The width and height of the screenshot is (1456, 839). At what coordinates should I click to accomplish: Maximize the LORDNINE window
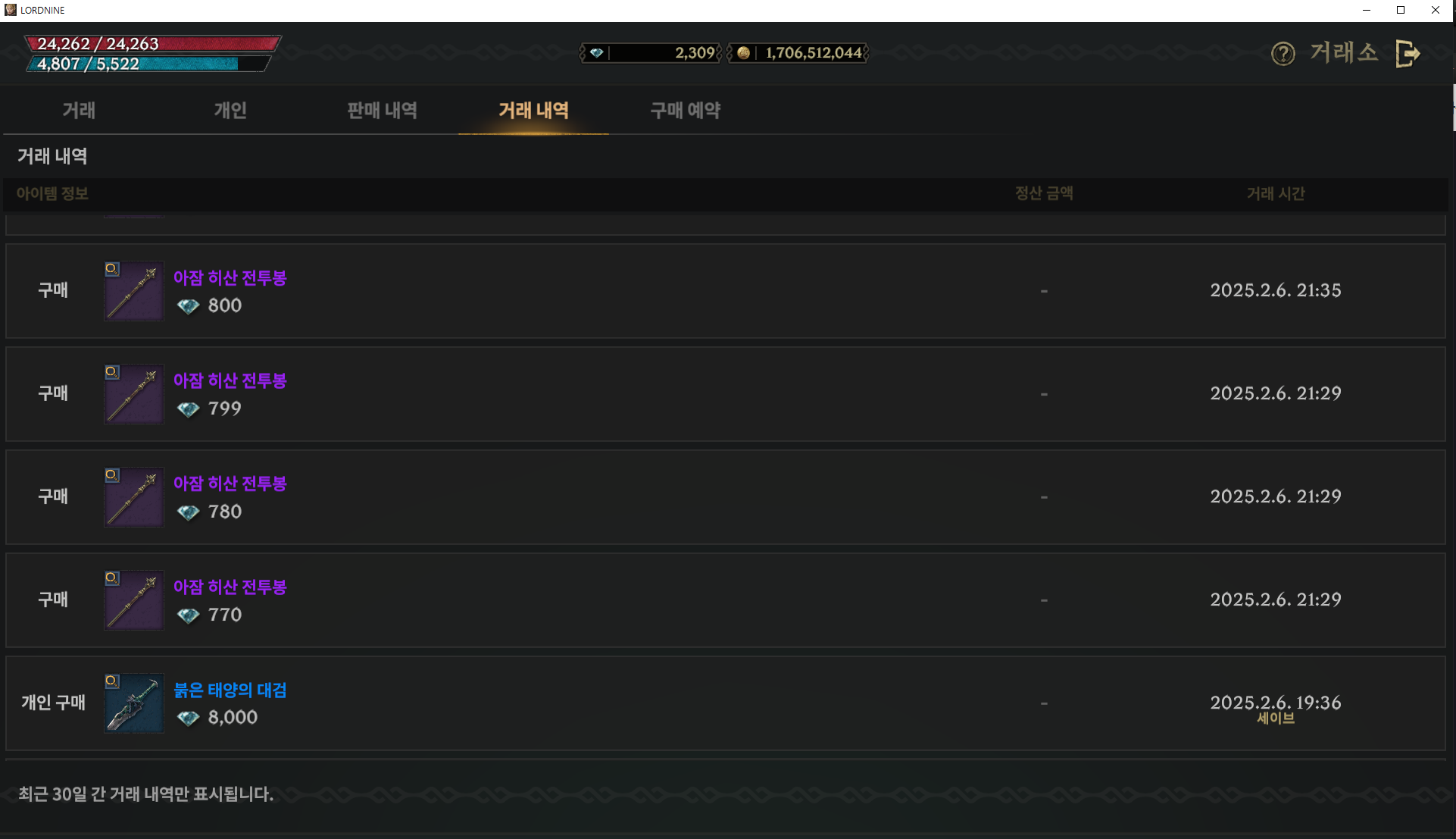pos(1401,10)
